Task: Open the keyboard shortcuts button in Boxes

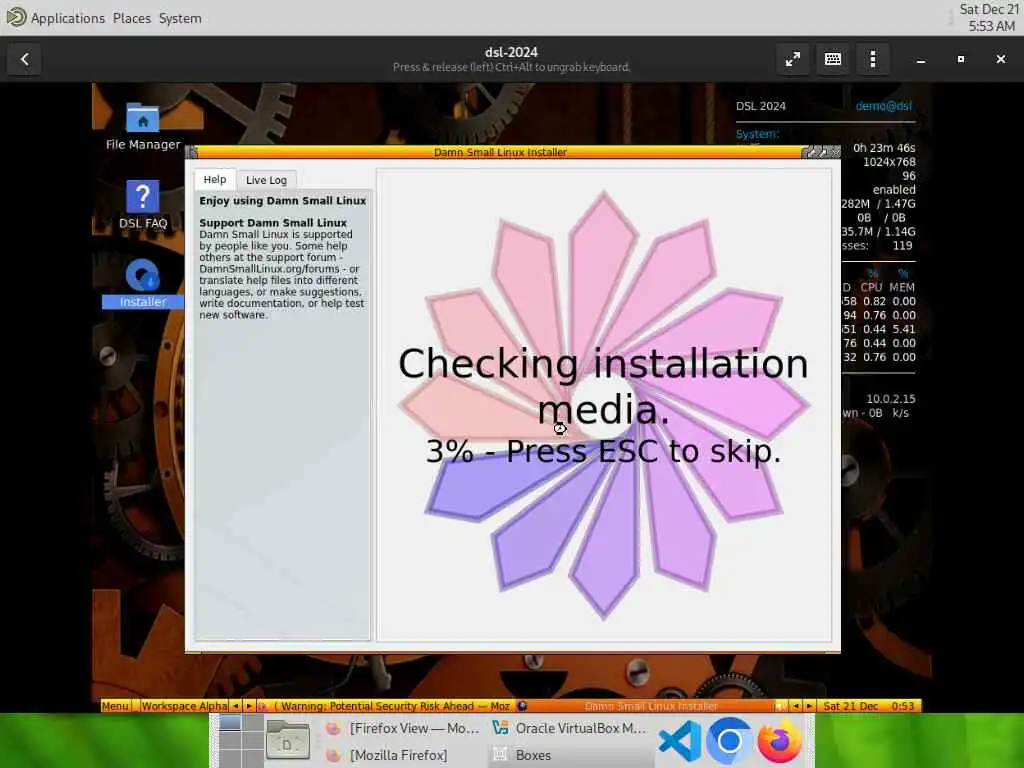Action: (x=833, y=59)
